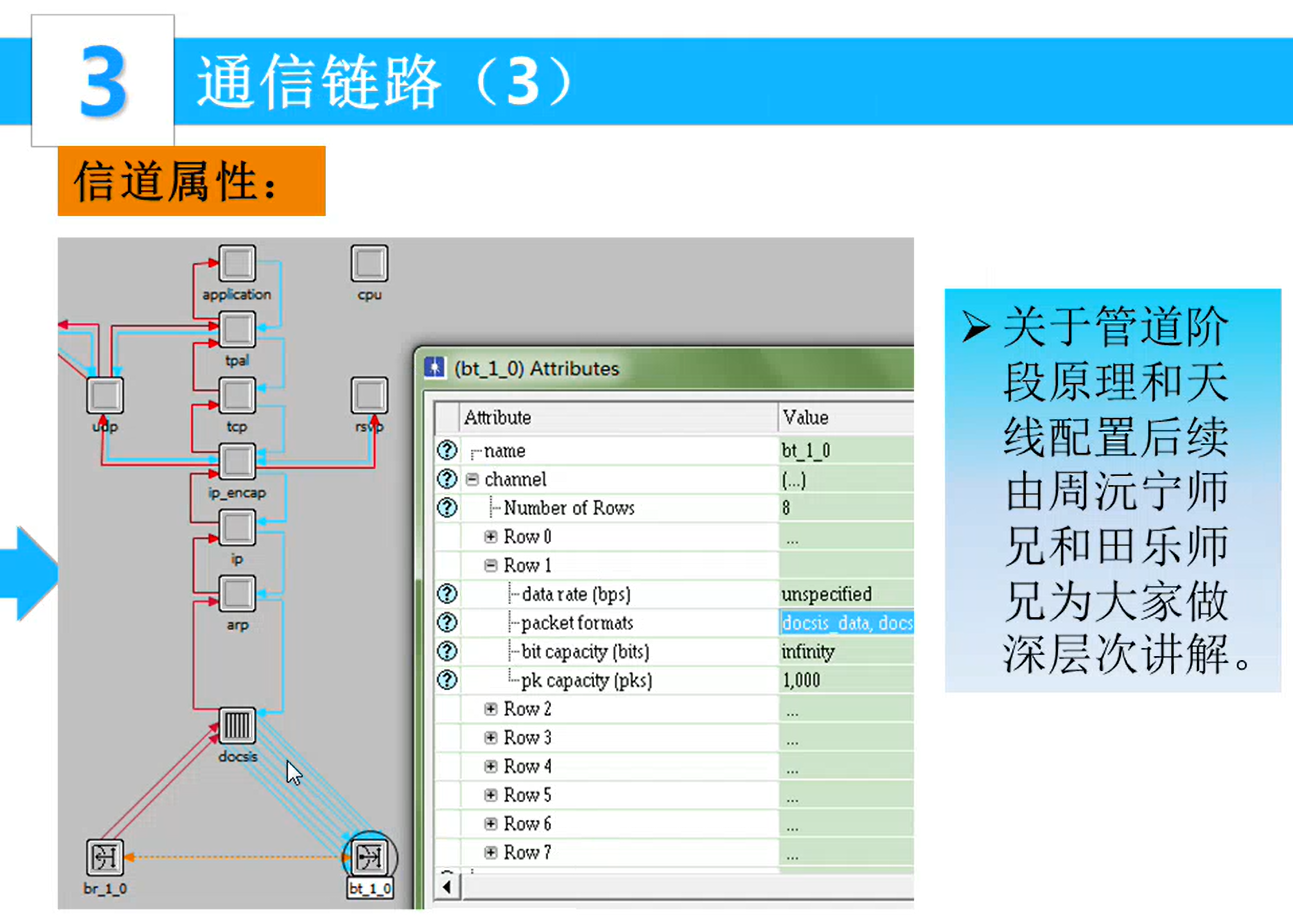1293x918 pixels.
Task: Select the udp module node
Action: coord(105,396)
